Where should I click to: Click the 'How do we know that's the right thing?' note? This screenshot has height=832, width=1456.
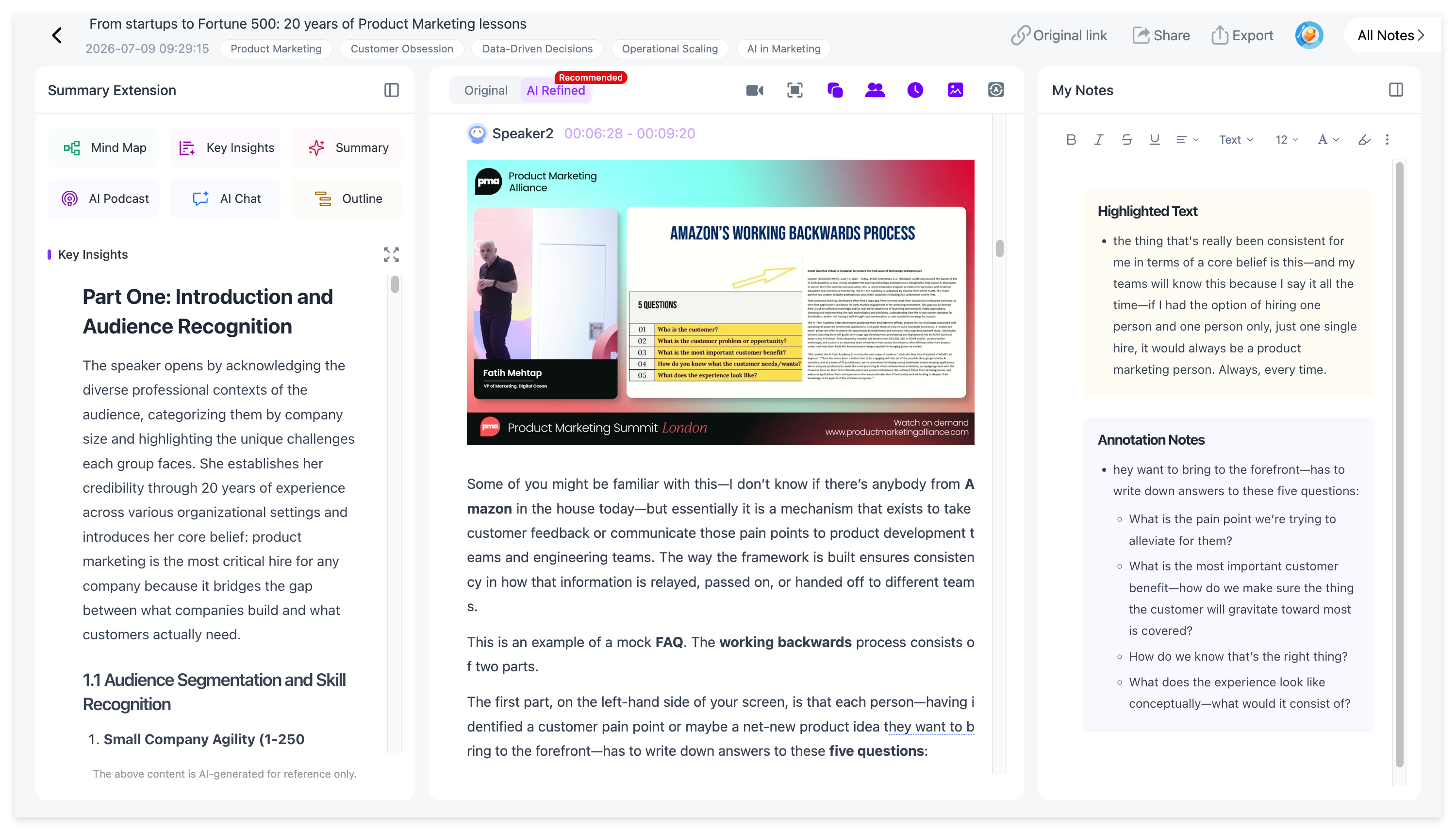pos(1238,657)
